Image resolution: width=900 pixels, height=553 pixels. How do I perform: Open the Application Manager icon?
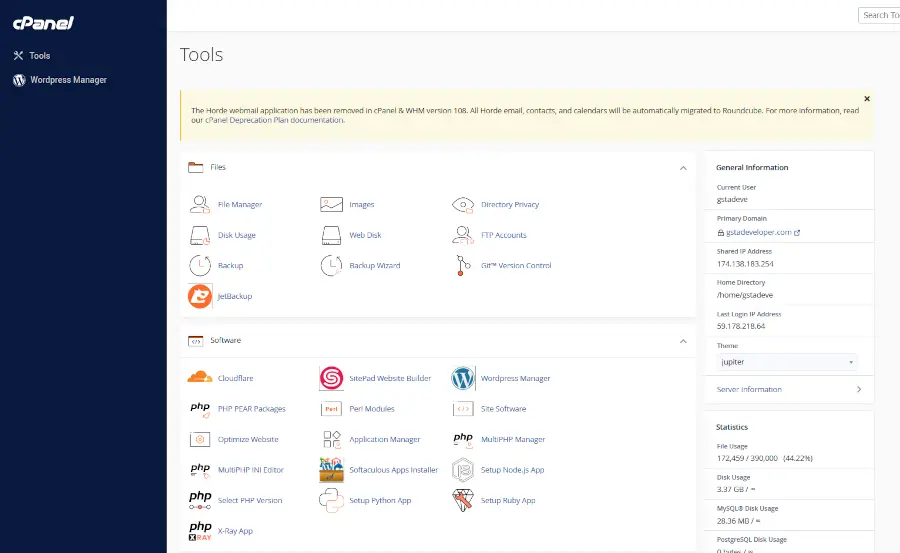(x=331, y=439)
